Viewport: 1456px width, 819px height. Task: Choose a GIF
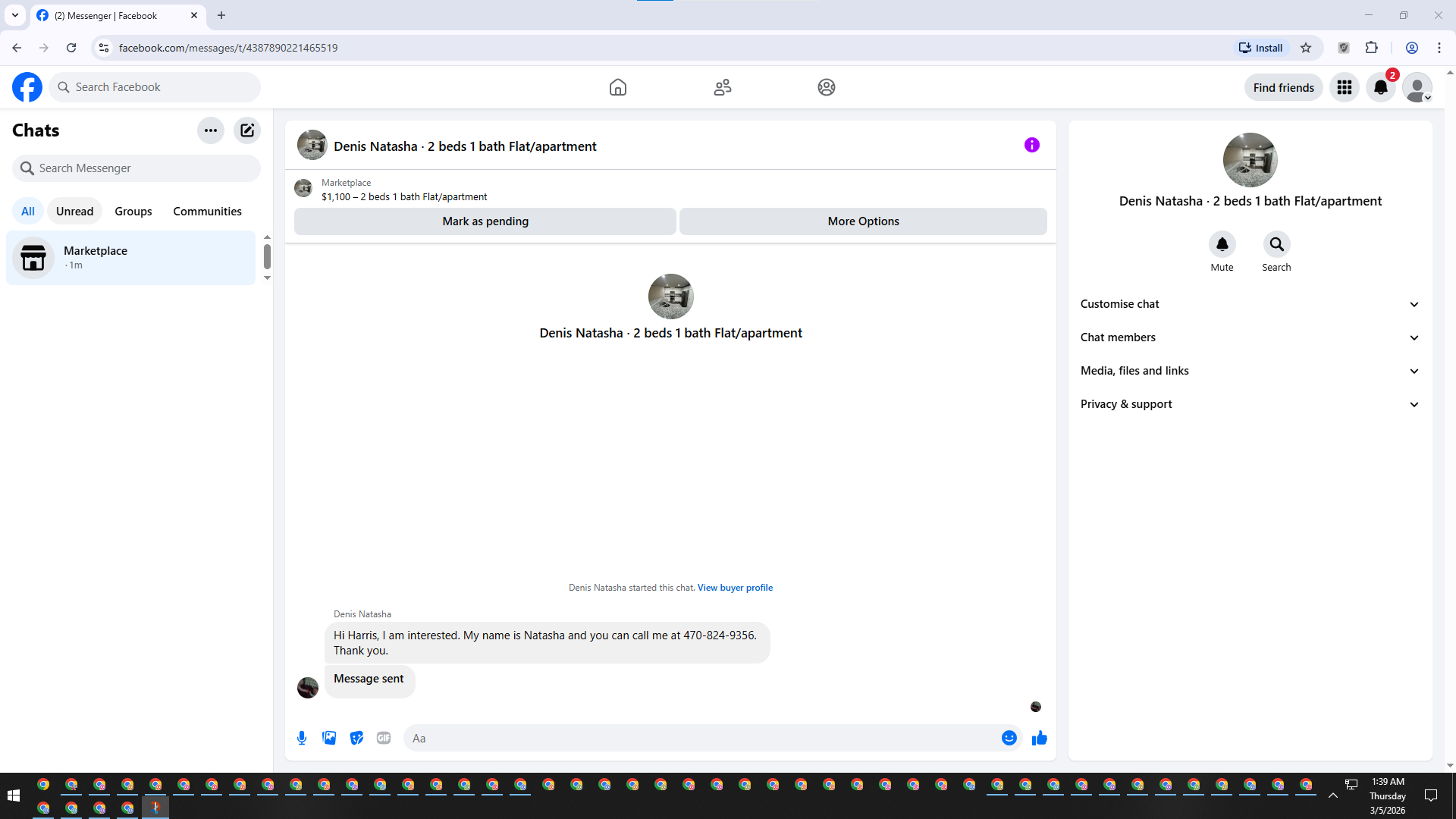pyautogui.click(x=384, y=738)
